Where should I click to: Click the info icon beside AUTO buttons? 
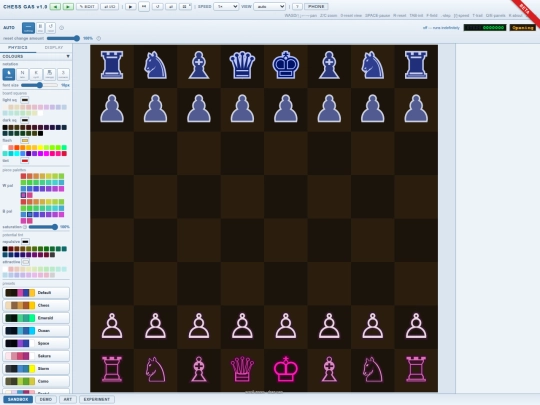(62, 28)
